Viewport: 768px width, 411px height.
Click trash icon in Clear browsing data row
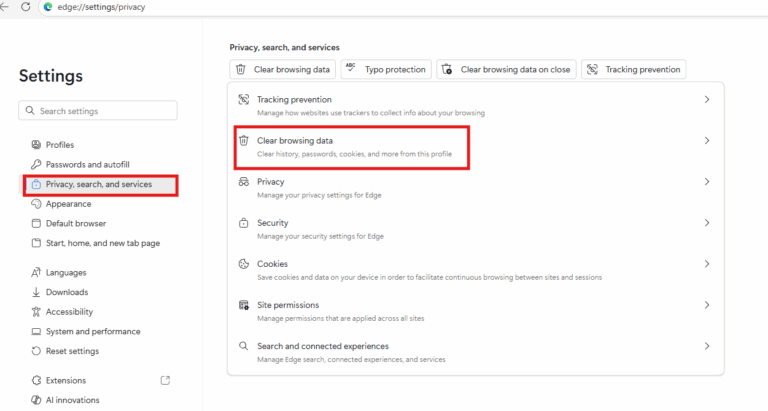(243, 141)
